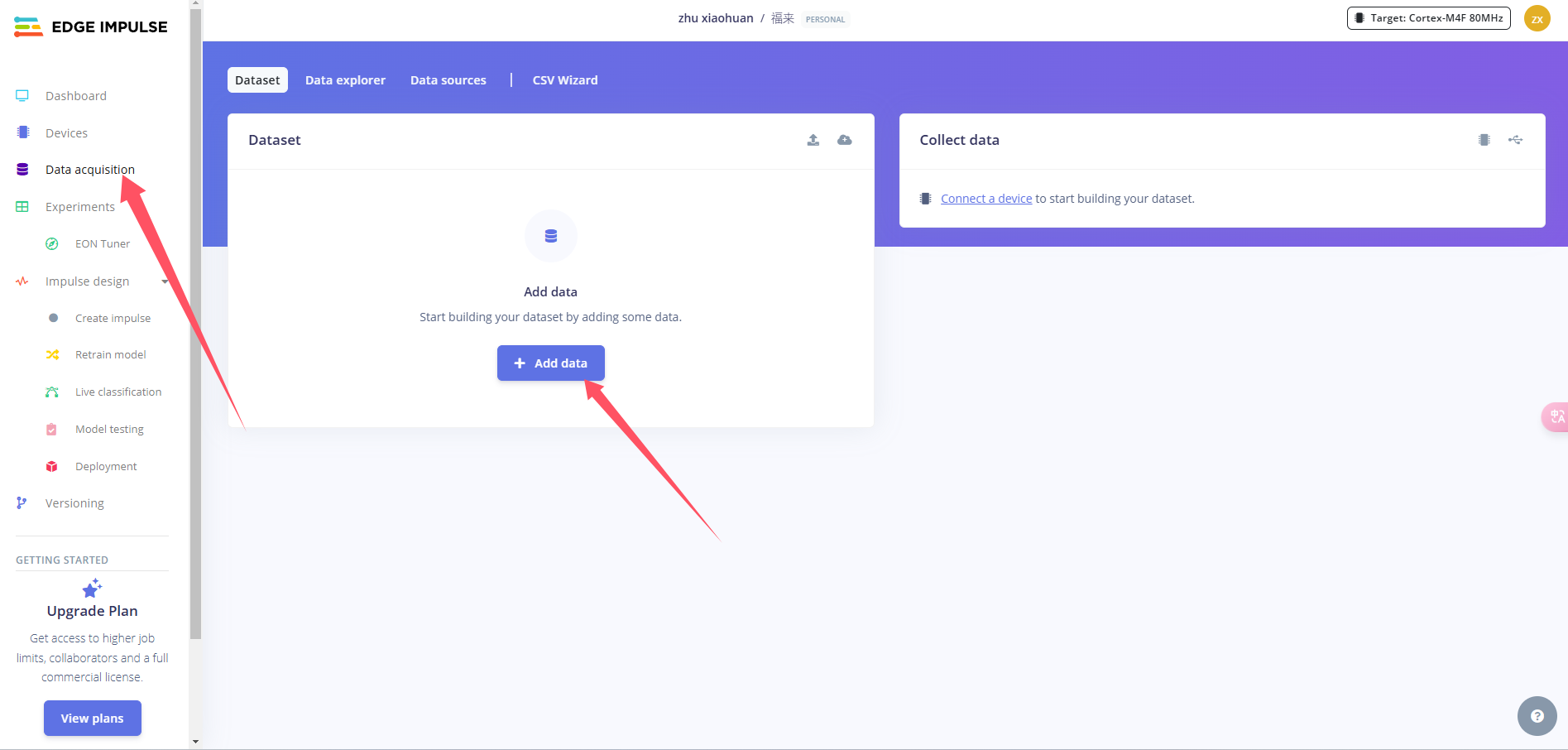This screenshot has height=750, width=1568.
Task: Click the View plans button
Action: coord(92,718)
